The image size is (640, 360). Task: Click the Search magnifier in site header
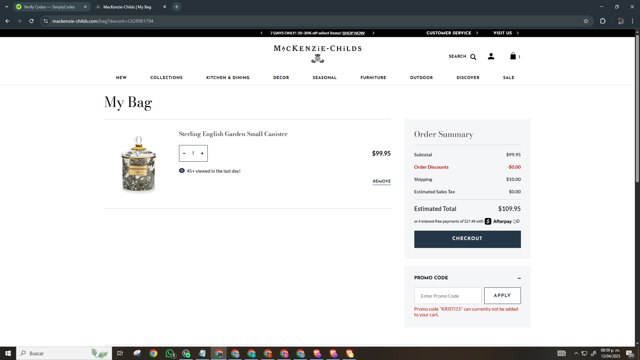[x=473, y=57]
